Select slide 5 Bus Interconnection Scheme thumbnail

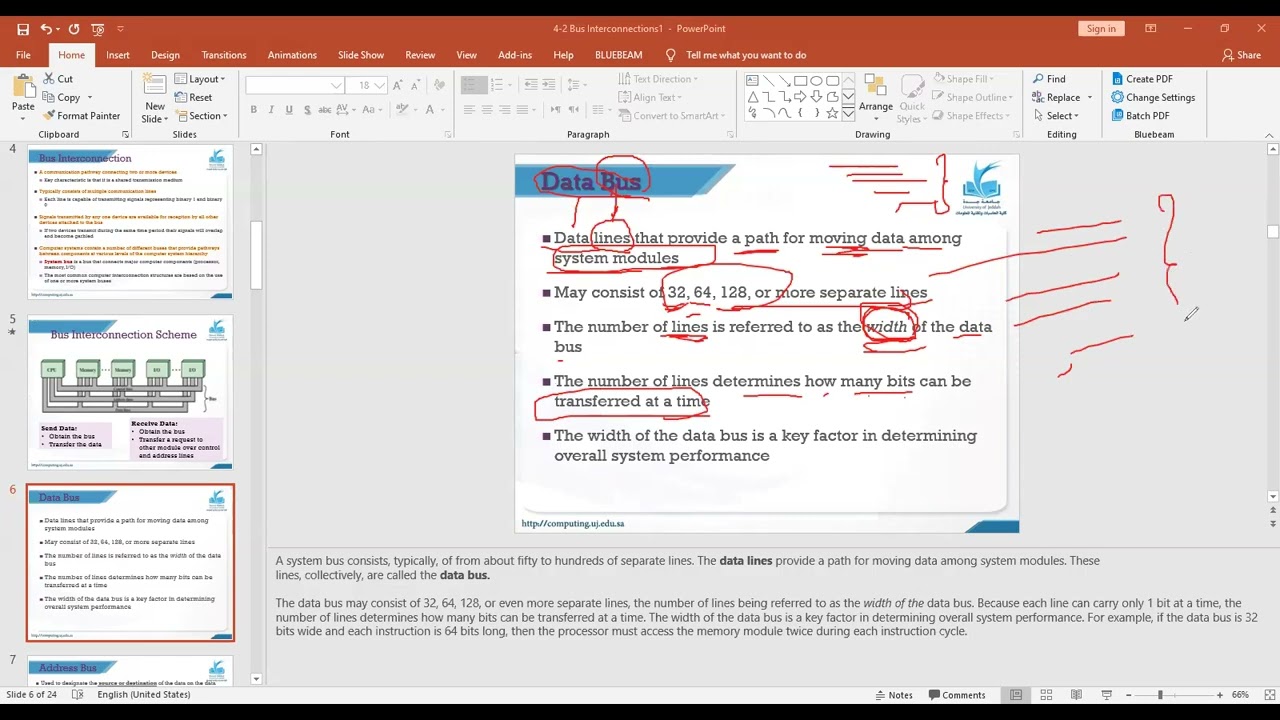[x=130, y=392]
